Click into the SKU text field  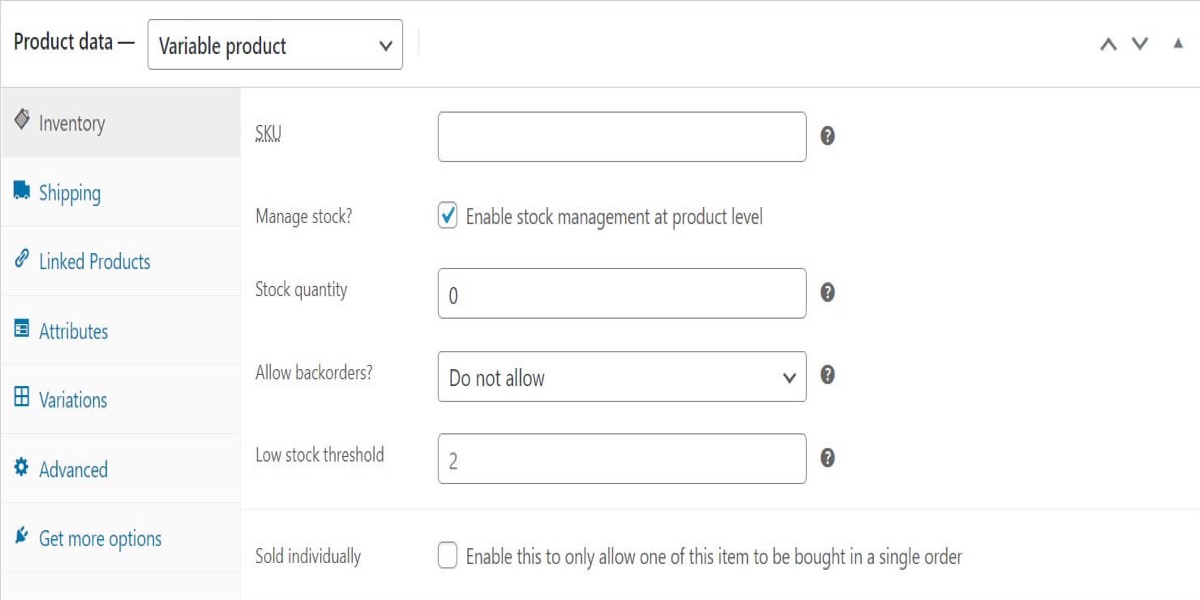pyautogui.click(x=621, y=137)
